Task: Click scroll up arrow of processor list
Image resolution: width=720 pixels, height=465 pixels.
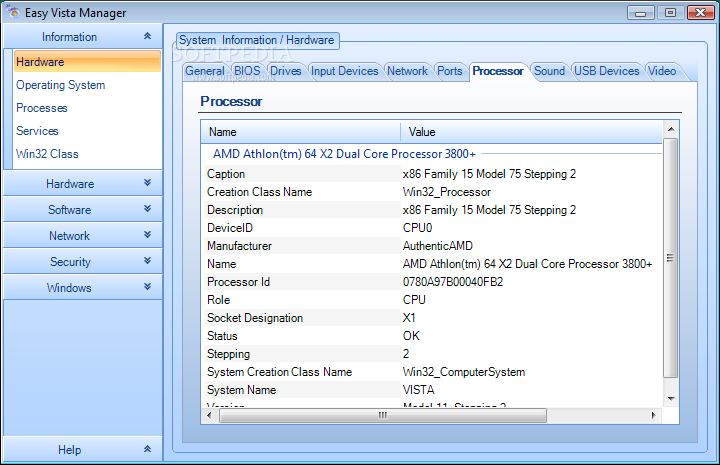Action: [x=671, y=129]
